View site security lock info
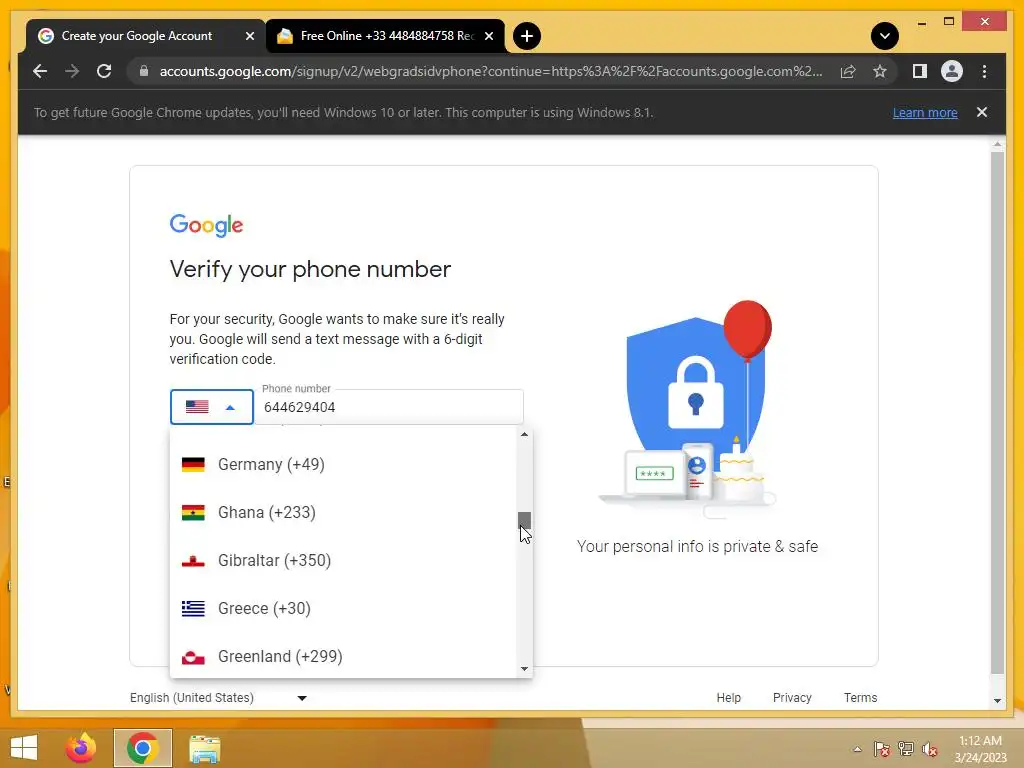 [144, 71]
